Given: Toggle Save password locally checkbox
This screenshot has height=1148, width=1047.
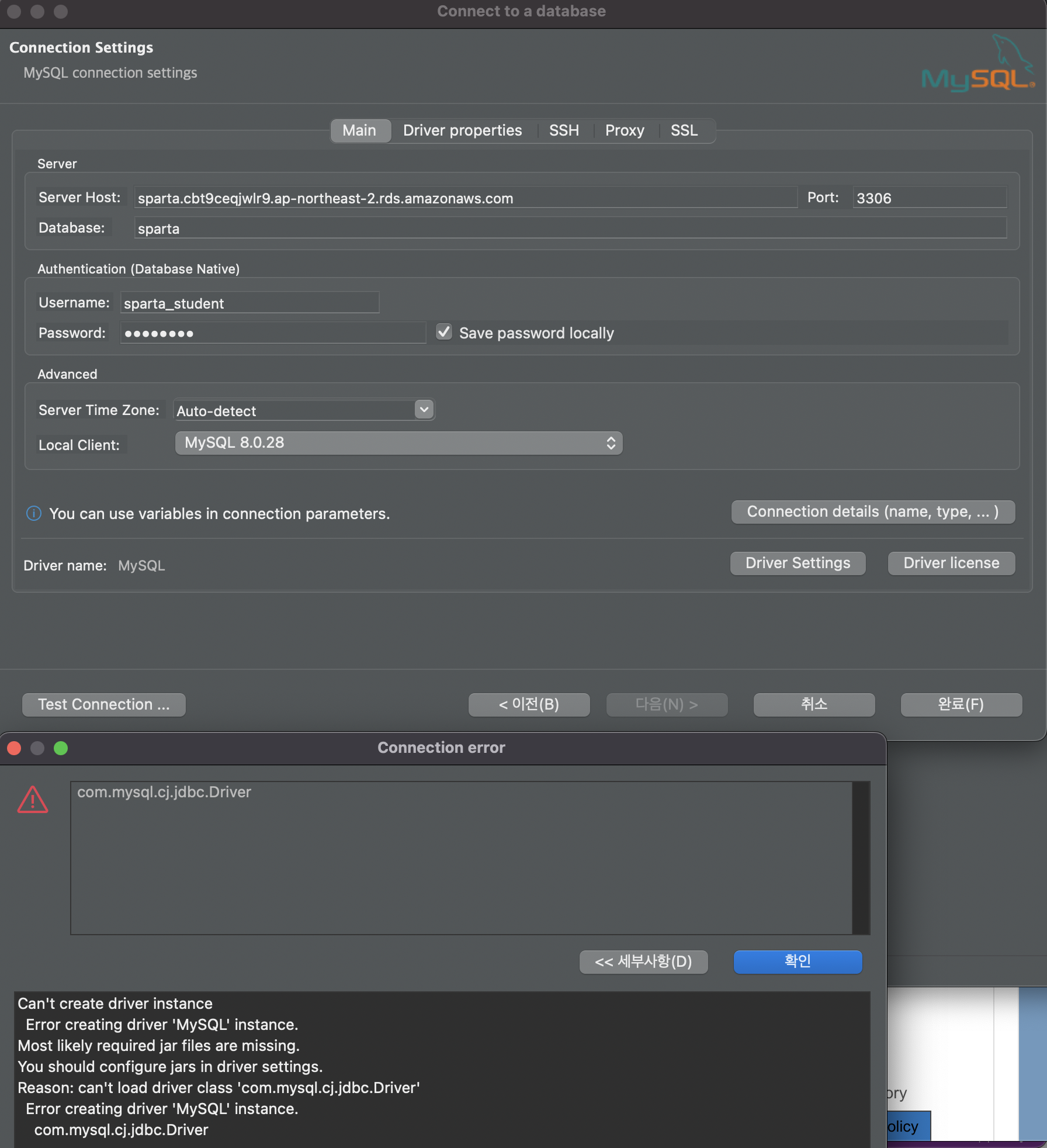Looking at the screenshot, I should [444, 332].
